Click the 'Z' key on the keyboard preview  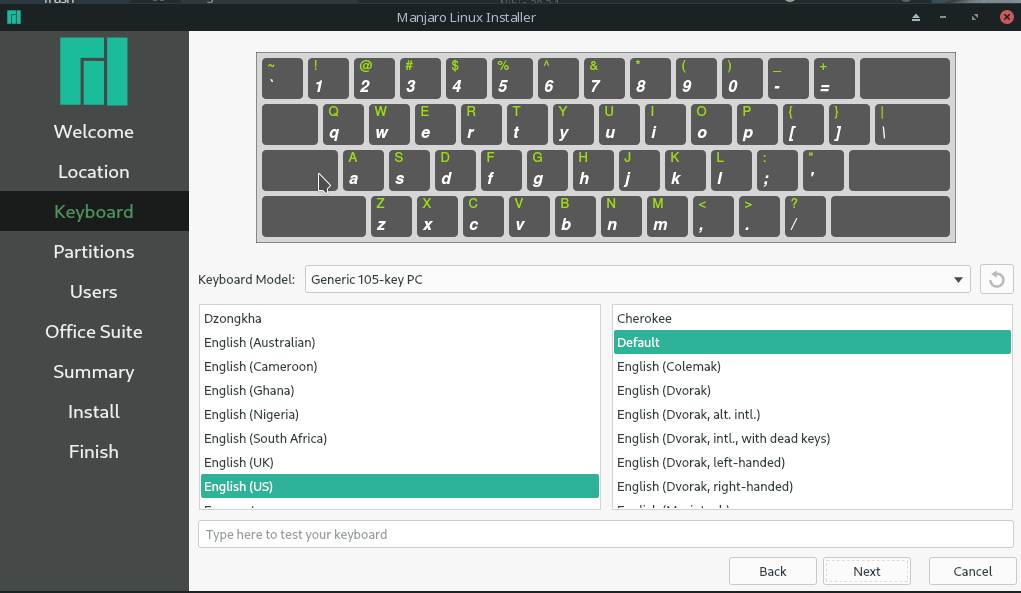[x=390, y=216]
